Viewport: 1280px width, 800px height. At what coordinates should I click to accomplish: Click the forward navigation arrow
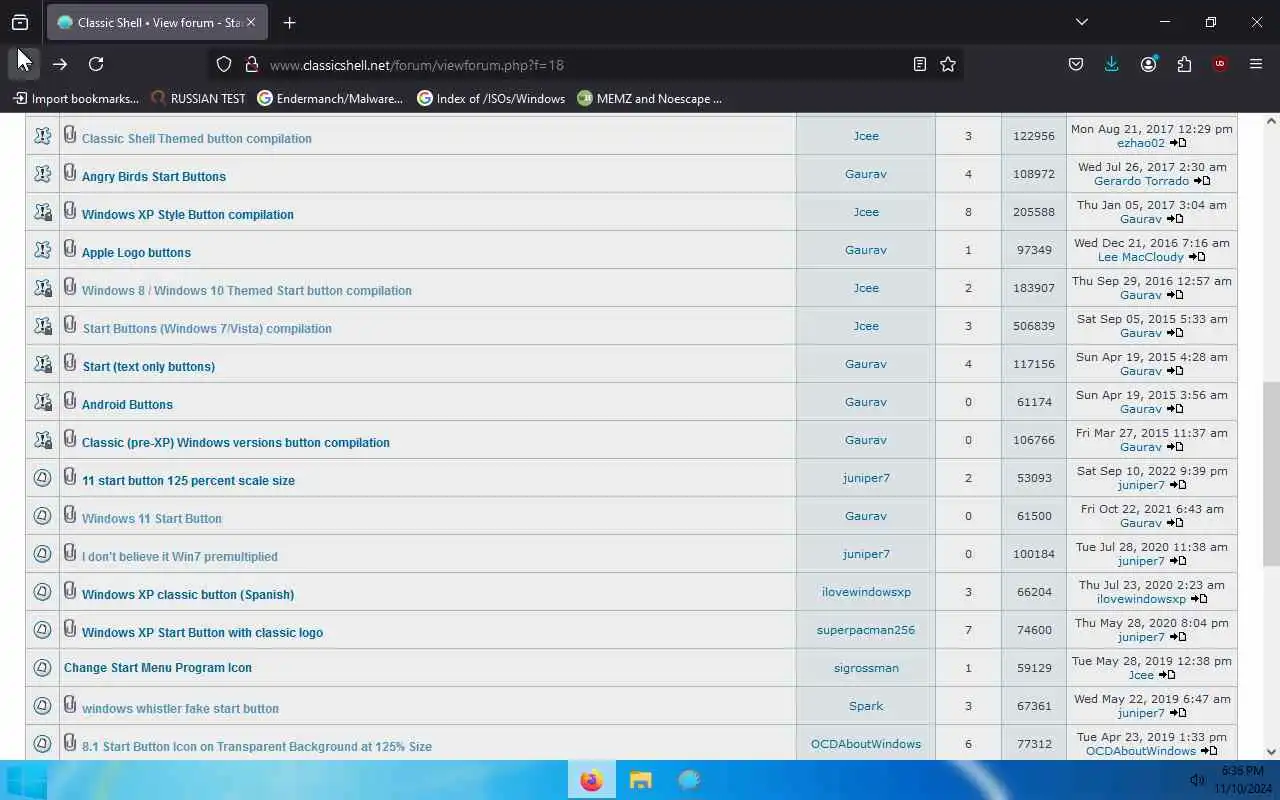[60, 64]
